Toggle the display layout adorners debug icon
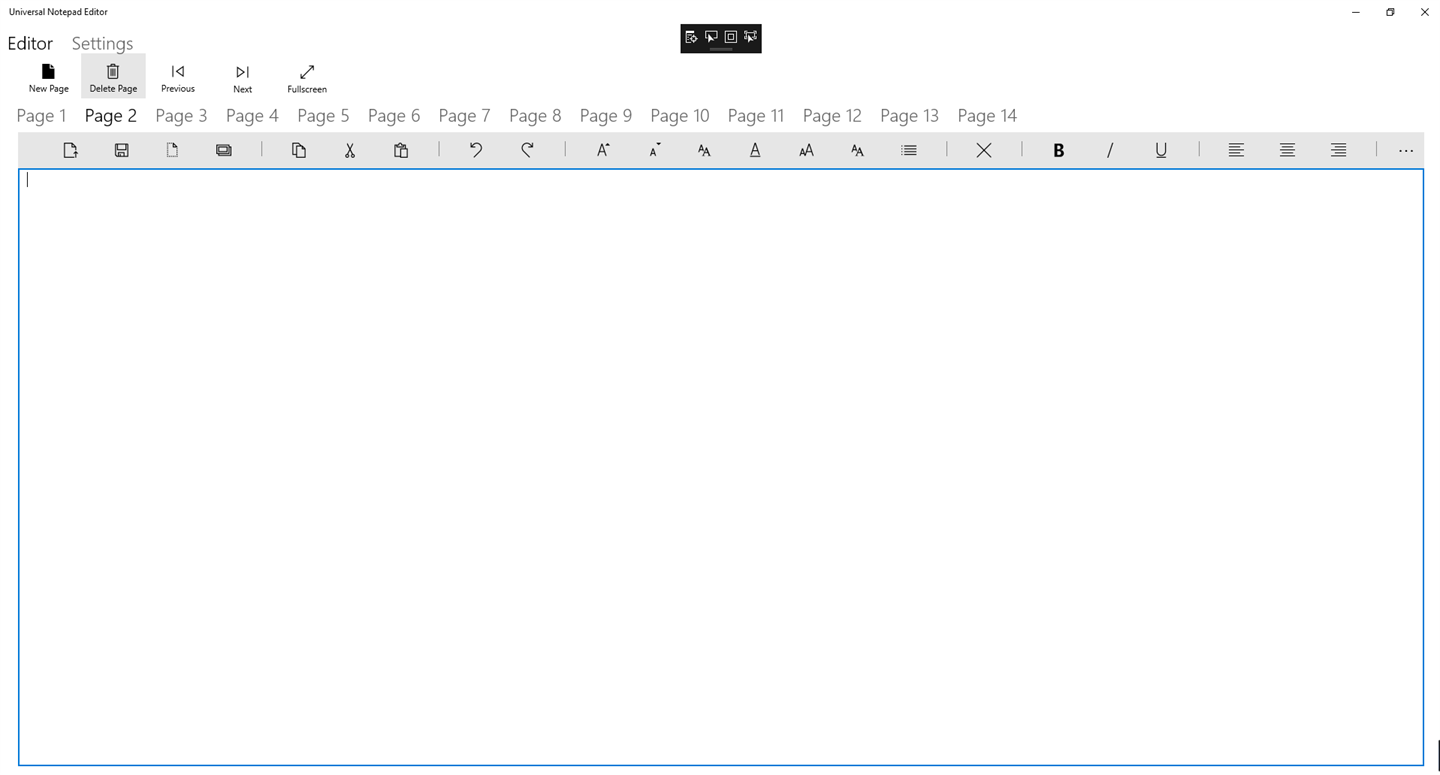Viewport: 1440px width, 775px height. click(731, 37)
